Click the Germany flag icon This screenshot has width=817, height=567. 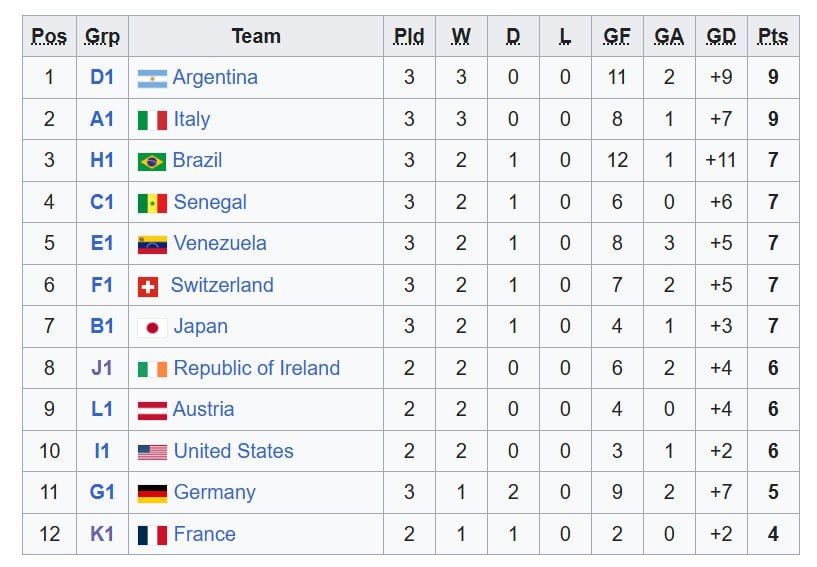[152, 493]
